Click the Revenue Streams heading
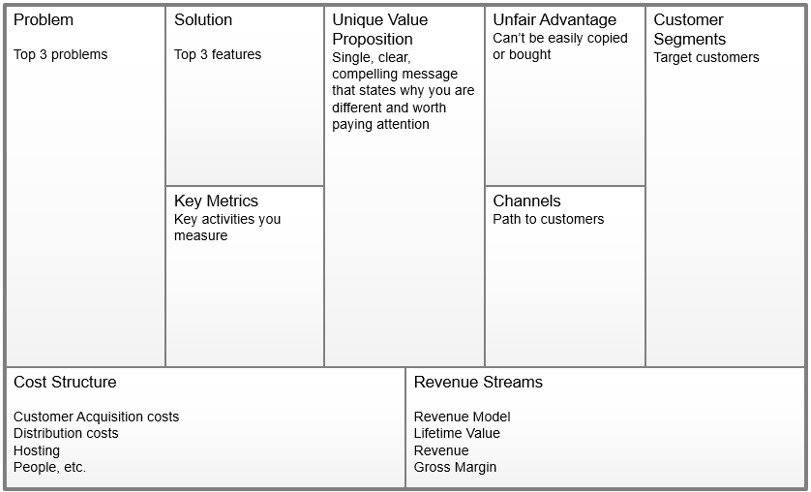 point(478,382)
